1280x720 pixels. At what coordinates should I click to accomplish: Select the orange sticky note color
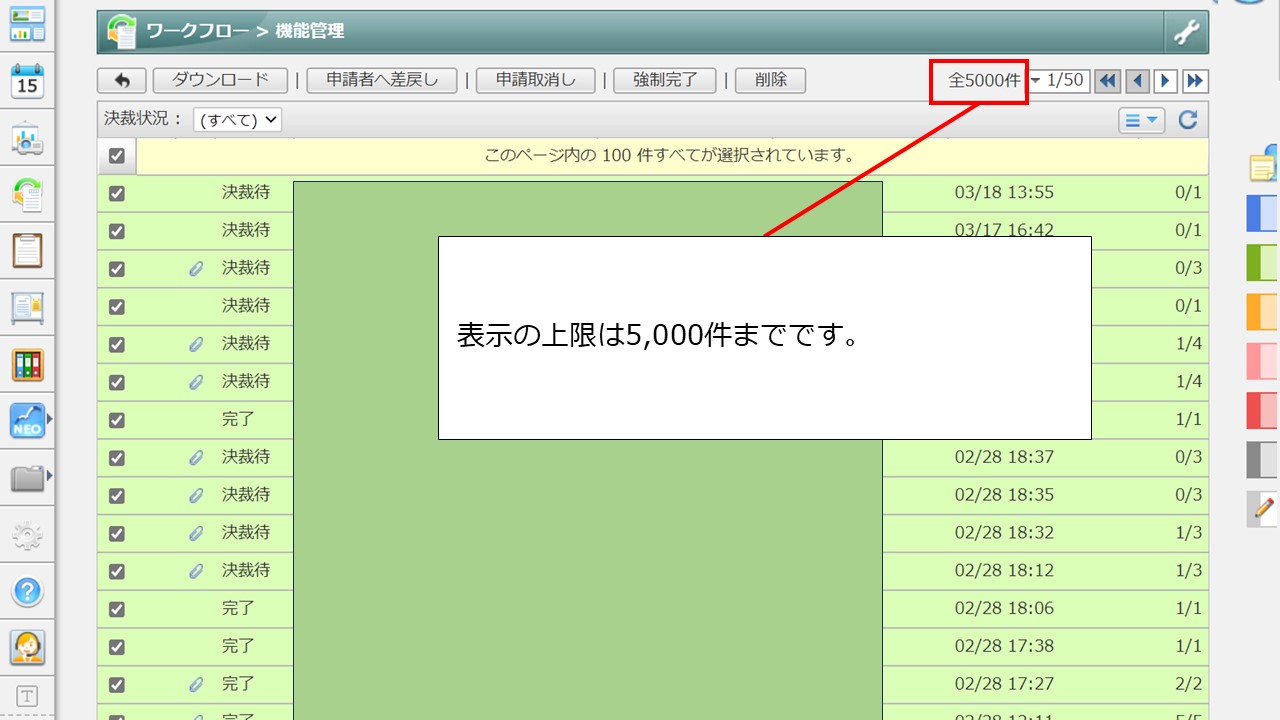click(x=1262, y=311)
